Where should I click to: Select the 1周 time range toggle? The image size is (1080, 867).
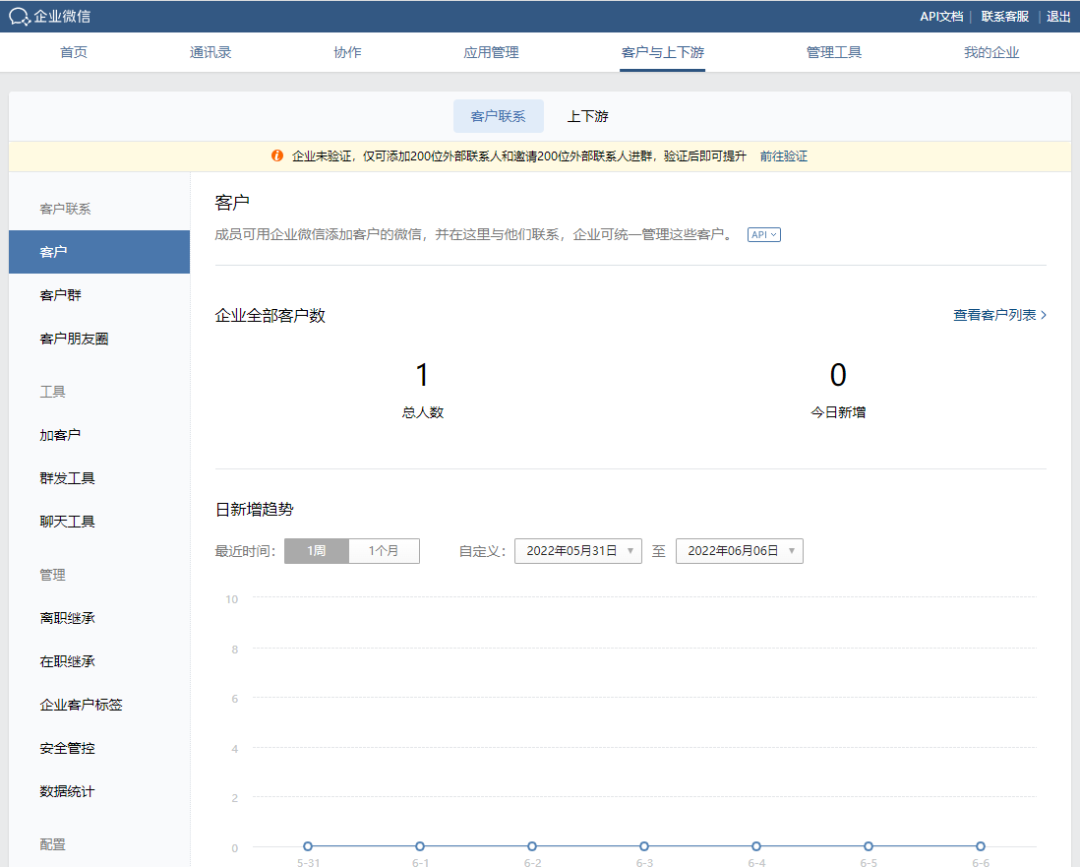[x=316, y=551]
